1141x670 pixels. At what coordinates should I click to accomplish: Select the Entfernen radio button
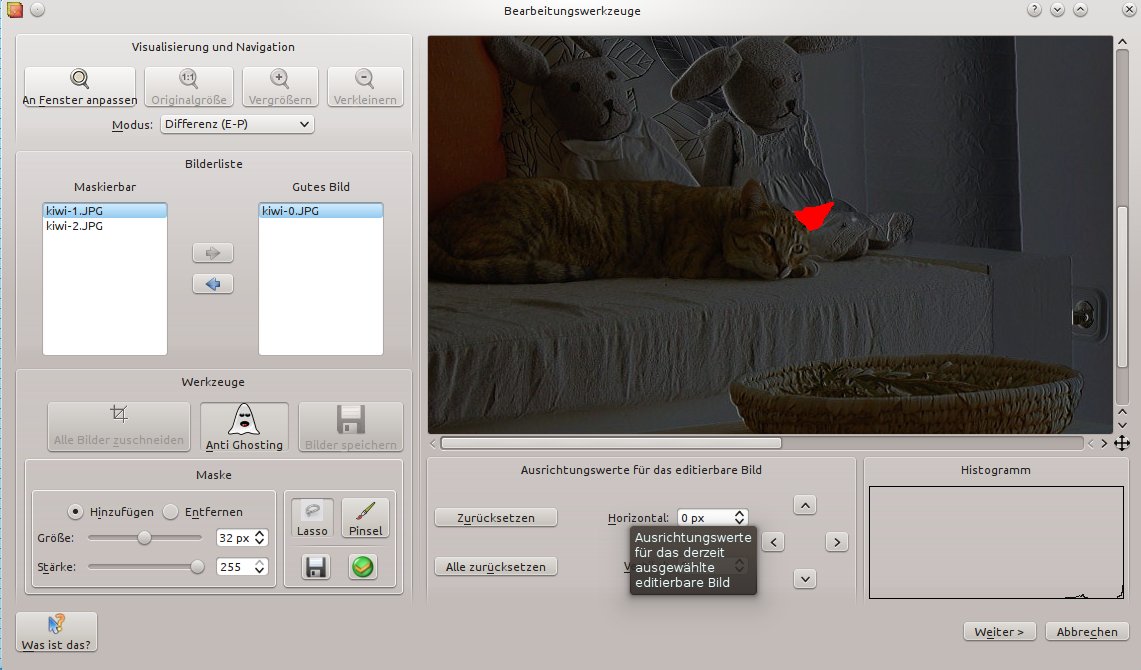click(170, 512)
